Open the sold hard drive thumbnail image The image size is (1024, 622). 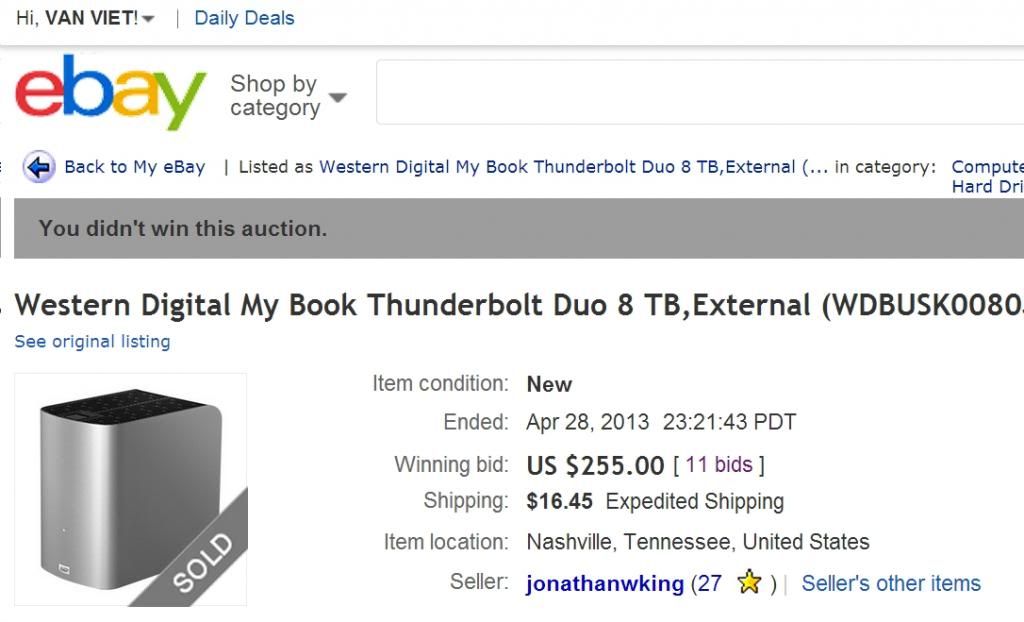tap(131, 489)
